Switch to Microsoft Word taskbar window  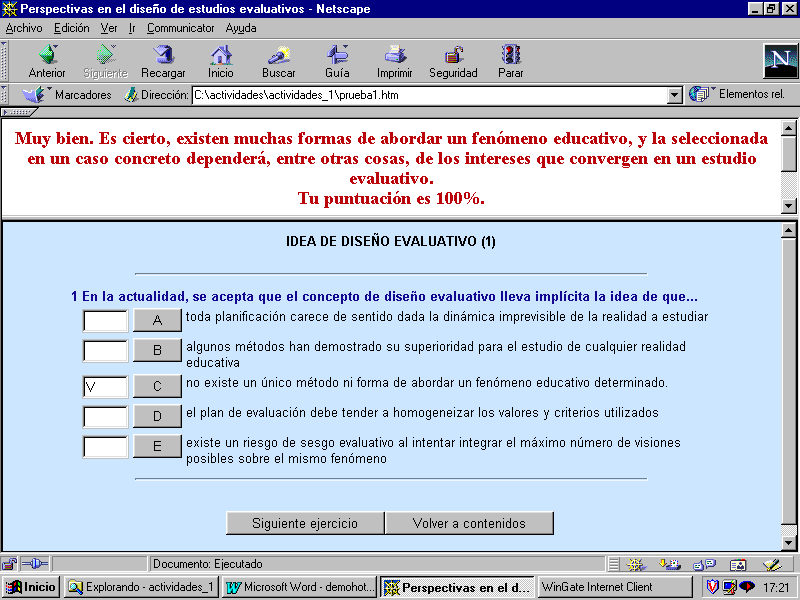click(300, 587)
